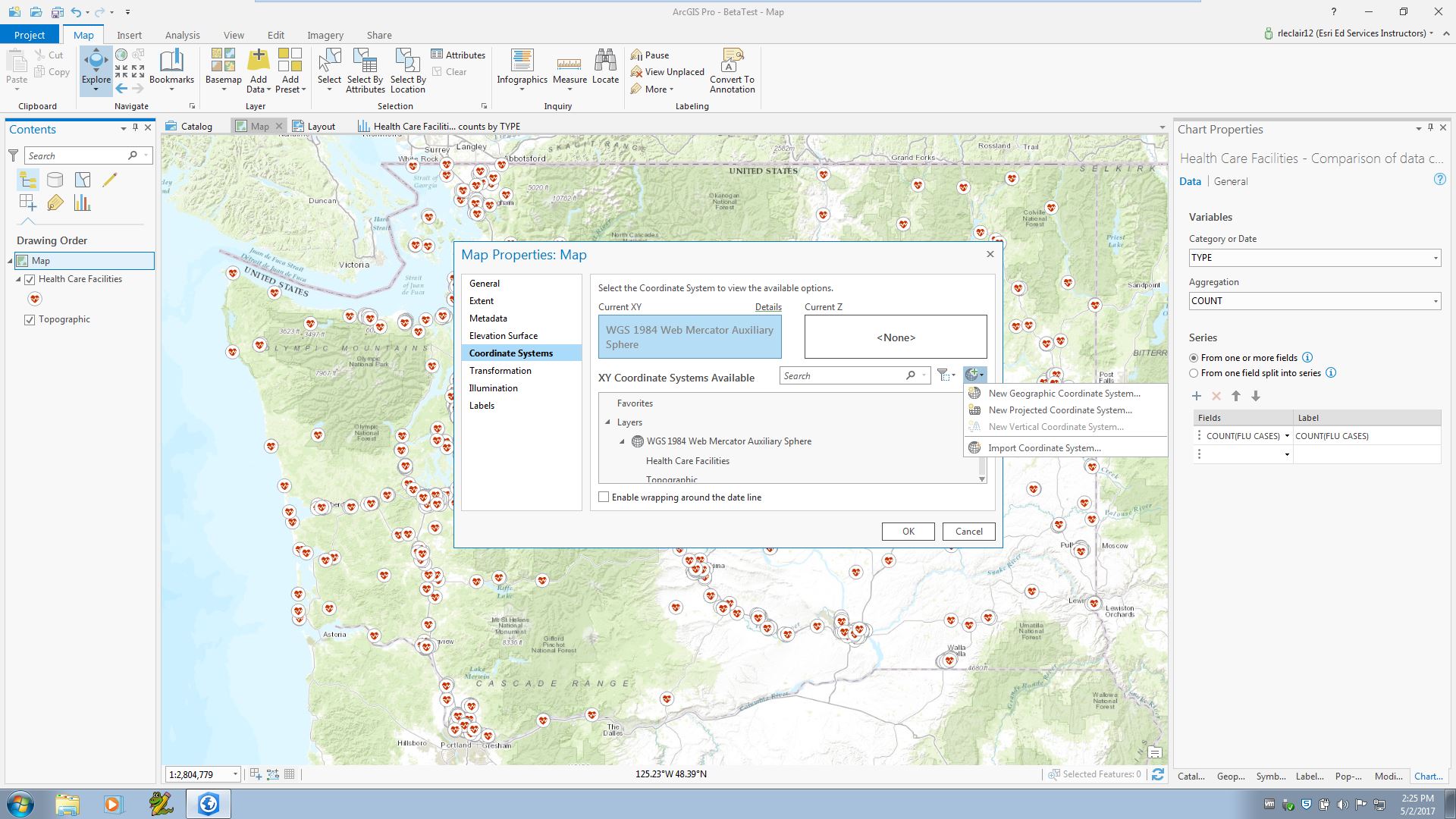Switch to the Analysis ribbon tab
This screenshot has width=1456, height=819.
[182, 35]
